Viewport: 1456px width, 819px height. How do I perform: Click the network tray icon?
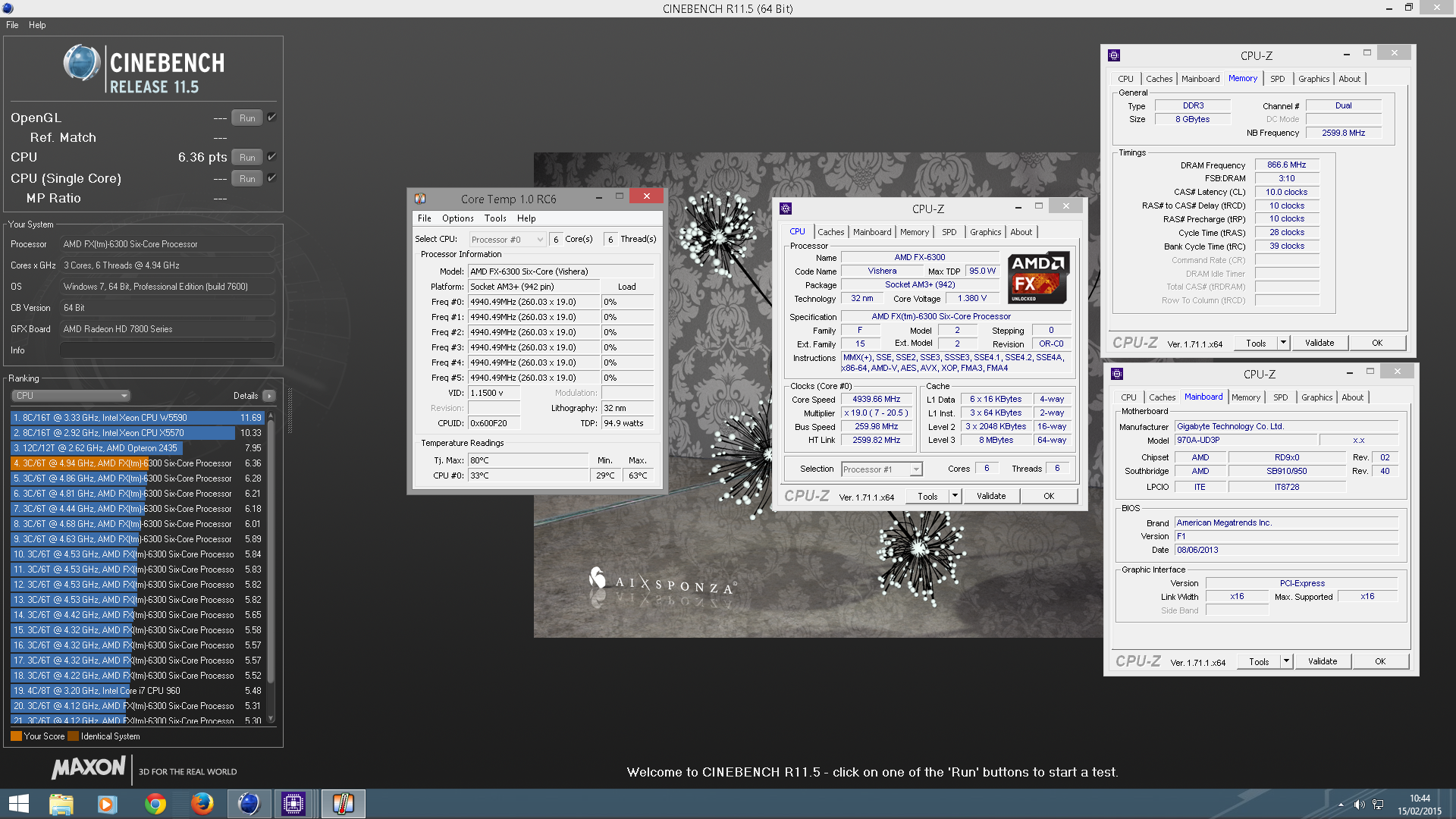click(x=1378, y=805)
